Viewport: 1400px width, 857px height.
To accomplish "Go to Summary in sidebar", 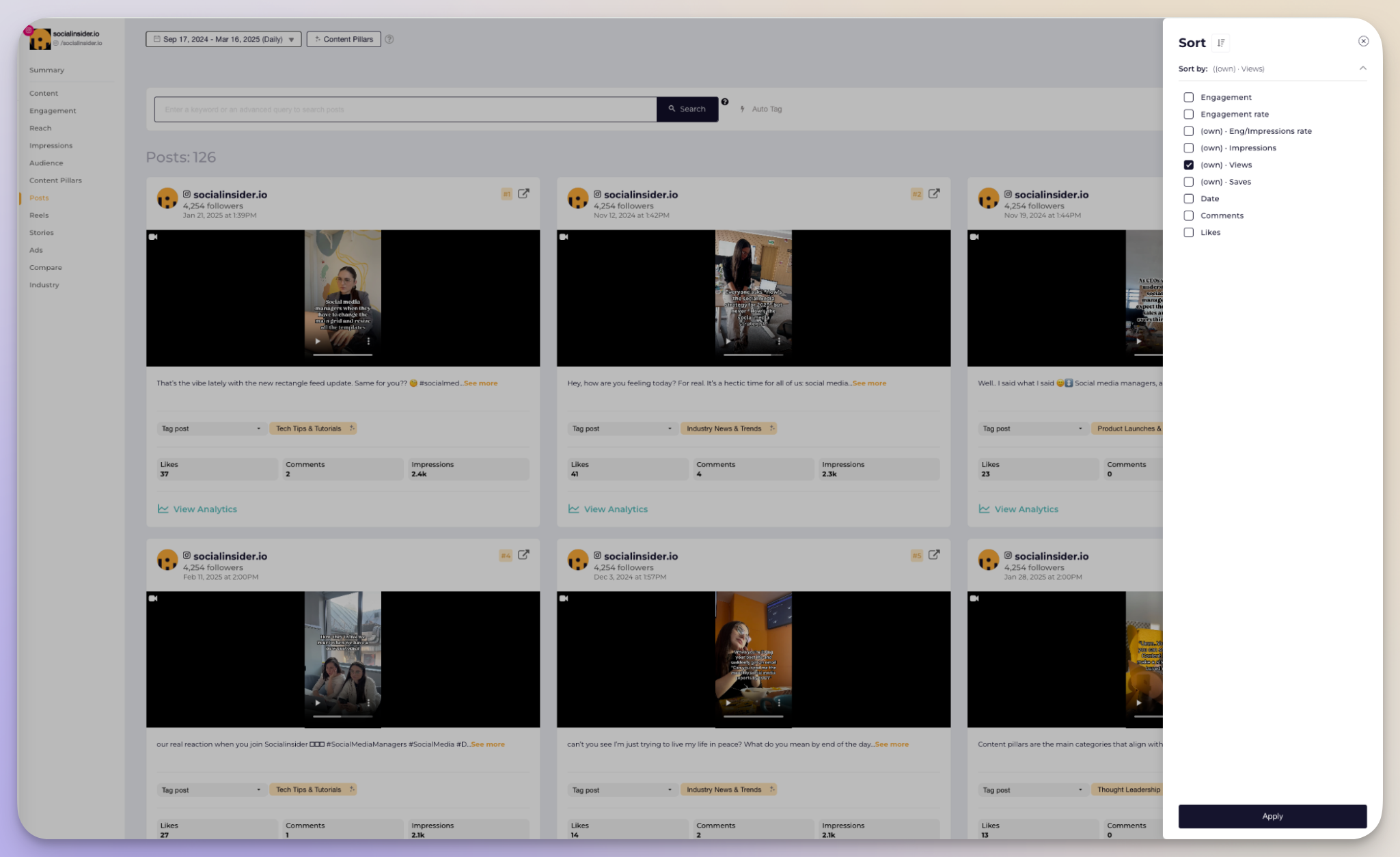I will click(46, 70).
